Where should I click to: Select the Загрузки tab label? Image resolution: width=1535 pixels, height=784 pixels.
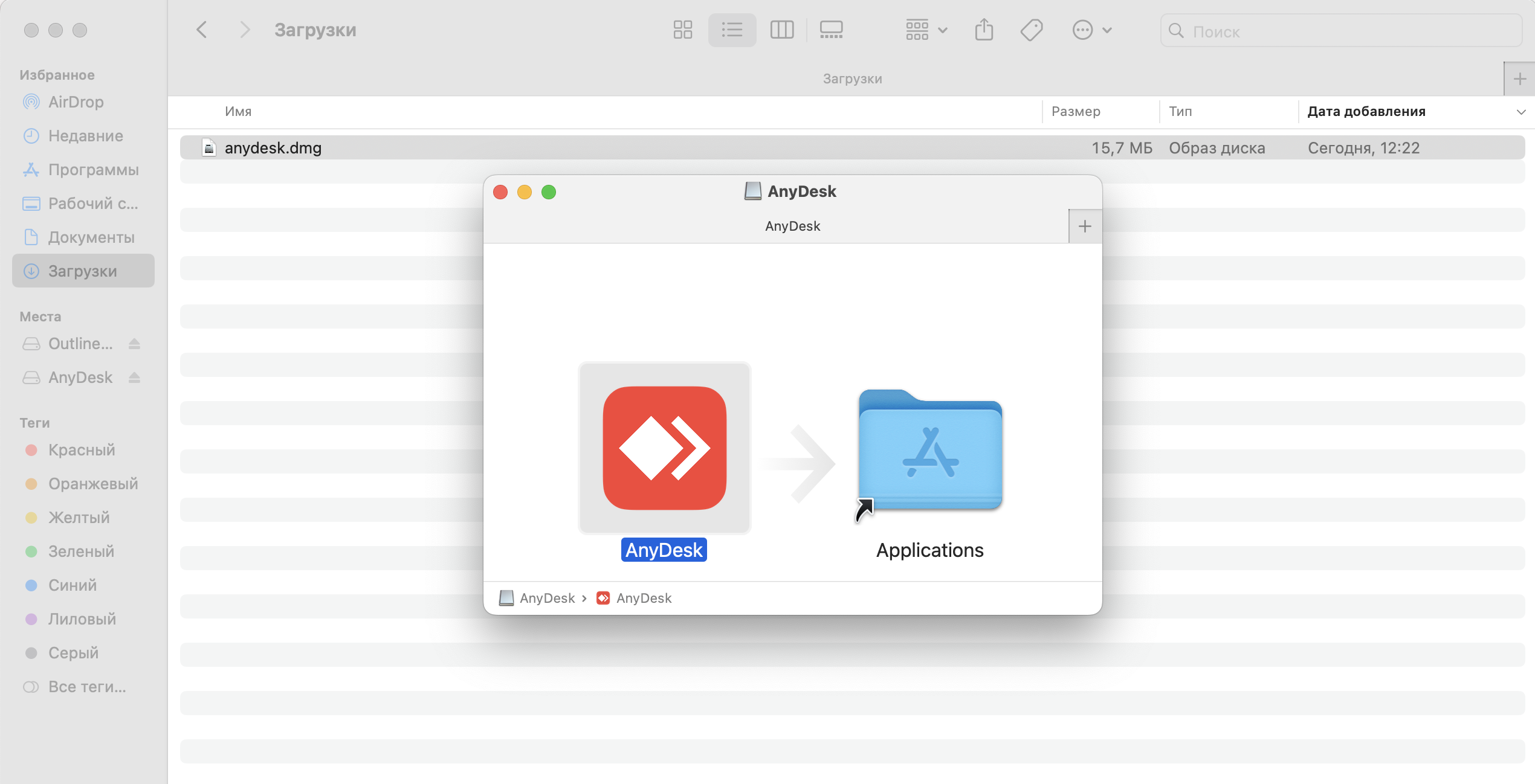coord(852,79)
